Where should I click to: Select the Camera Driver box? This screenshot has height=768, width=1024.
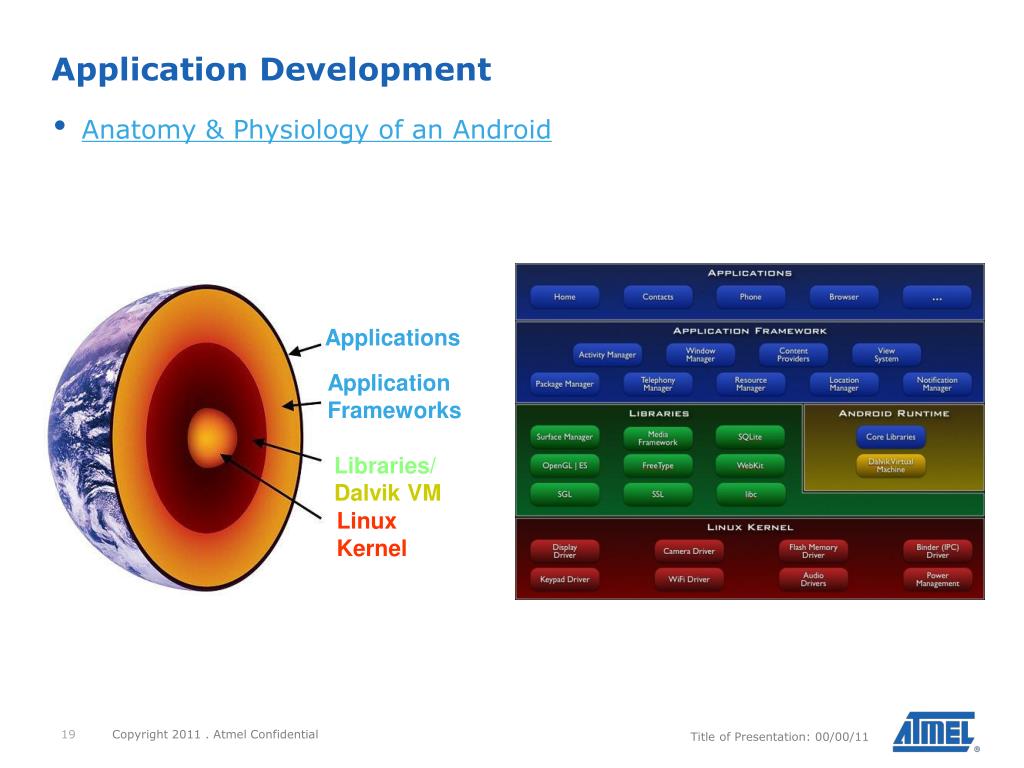tap(689, 551)
